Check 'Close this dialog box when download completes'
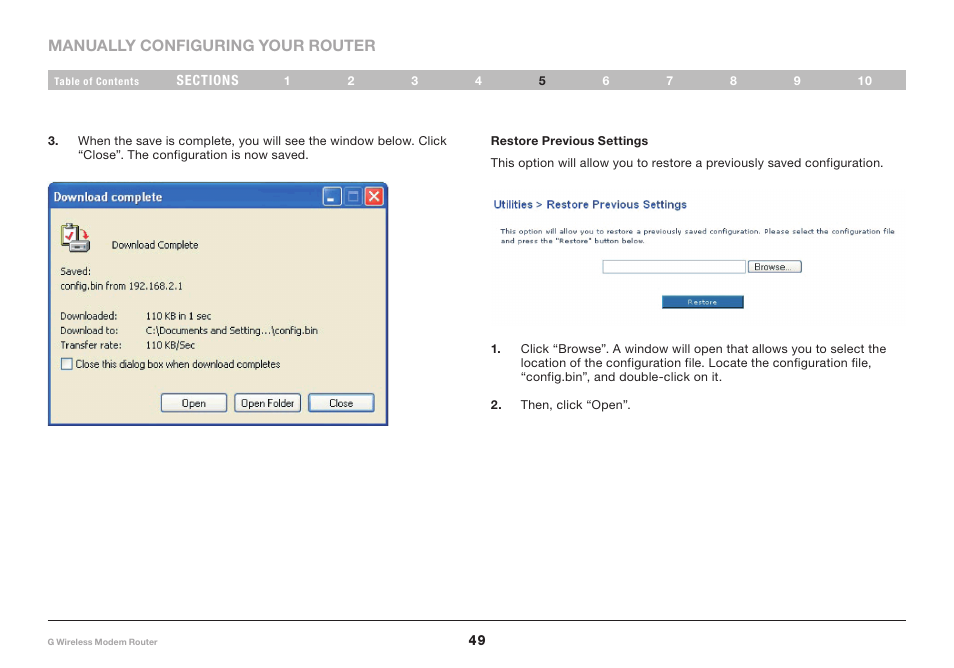Screen dimensions: 954x668 66,364
